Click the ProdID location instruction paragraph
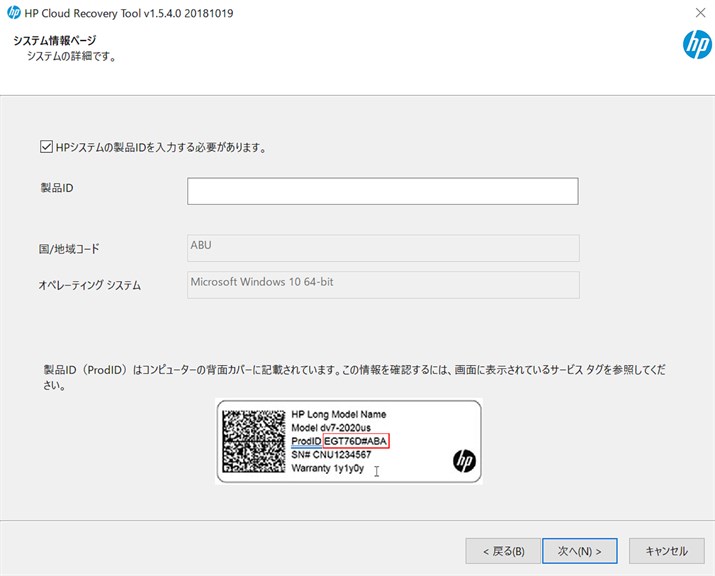 click(x=354, y=377)
